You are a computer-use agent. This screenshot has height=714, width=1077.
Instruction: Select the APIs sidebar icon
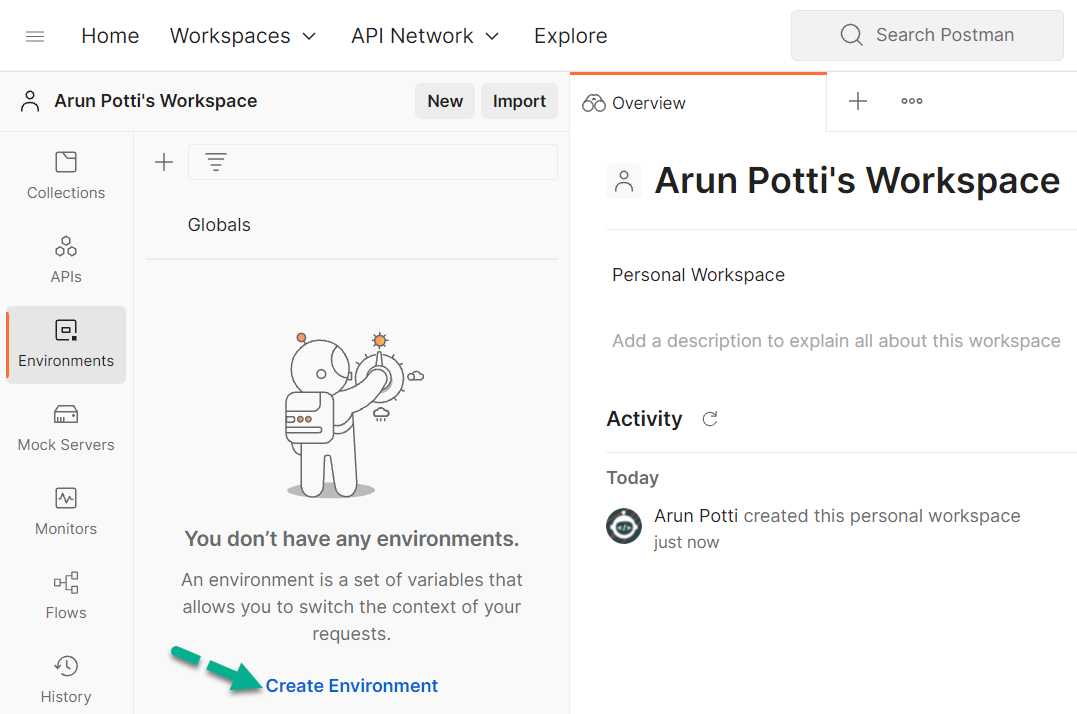click(65, 259)
